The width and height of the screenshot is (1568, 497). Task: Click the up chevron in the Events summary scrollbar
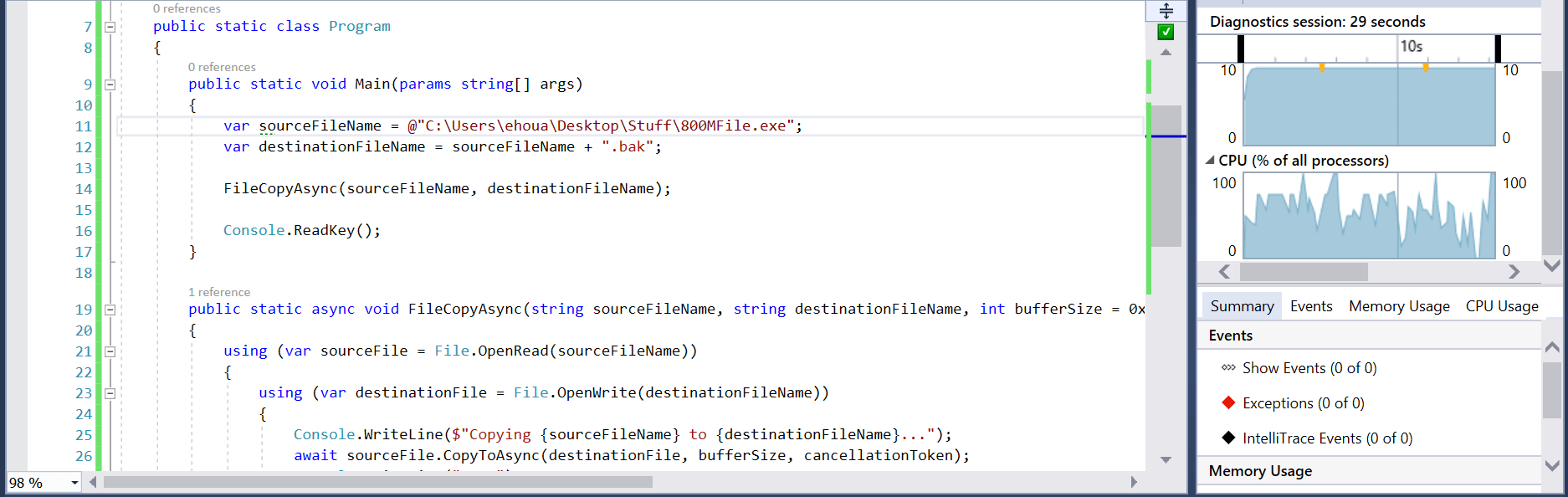click(1552, 346)
